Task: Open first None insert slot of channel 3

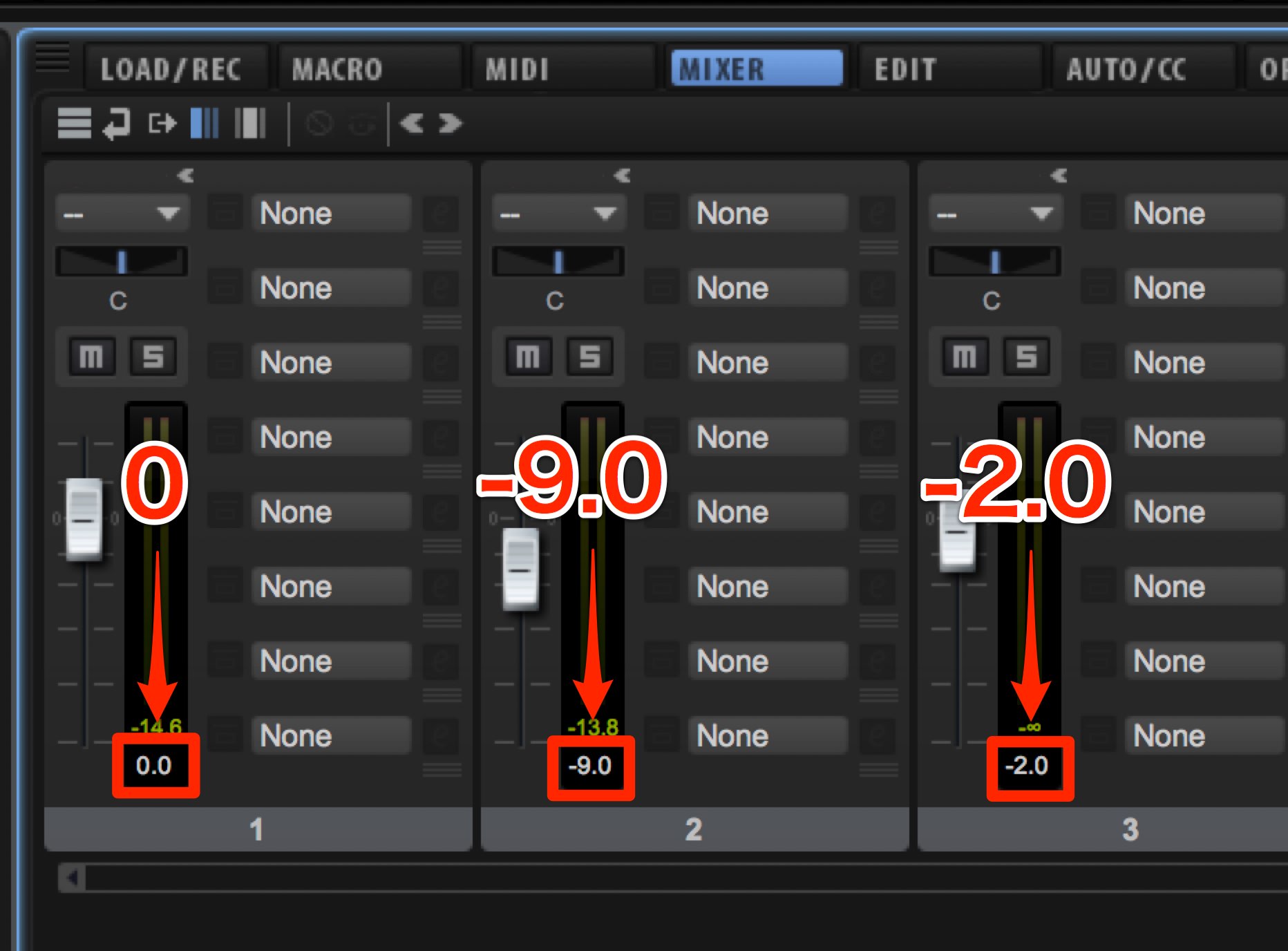Action: (x=1205, y=213)
